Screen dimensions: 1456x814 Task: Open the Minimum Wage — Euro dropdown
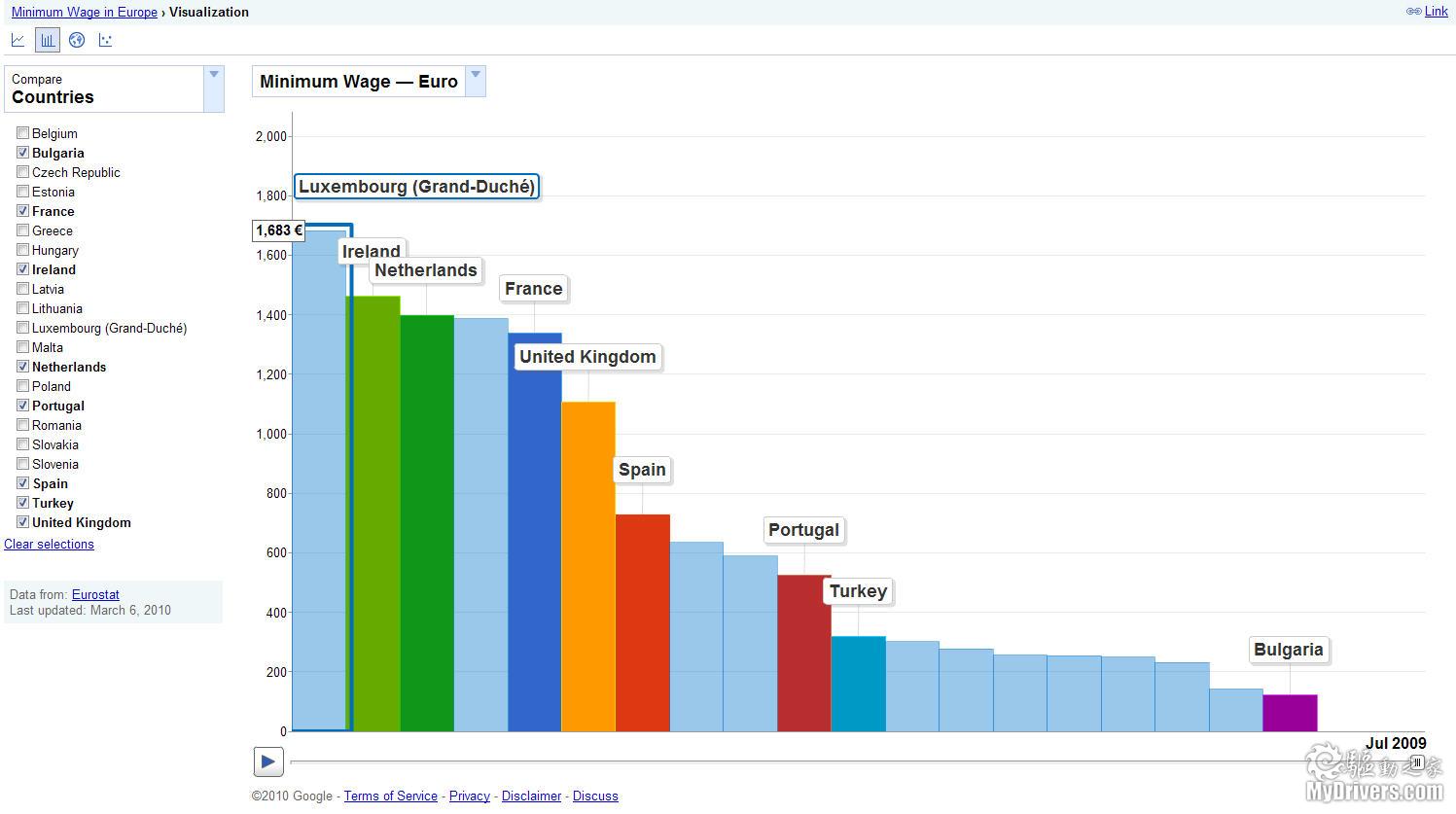tap(476, 81)
